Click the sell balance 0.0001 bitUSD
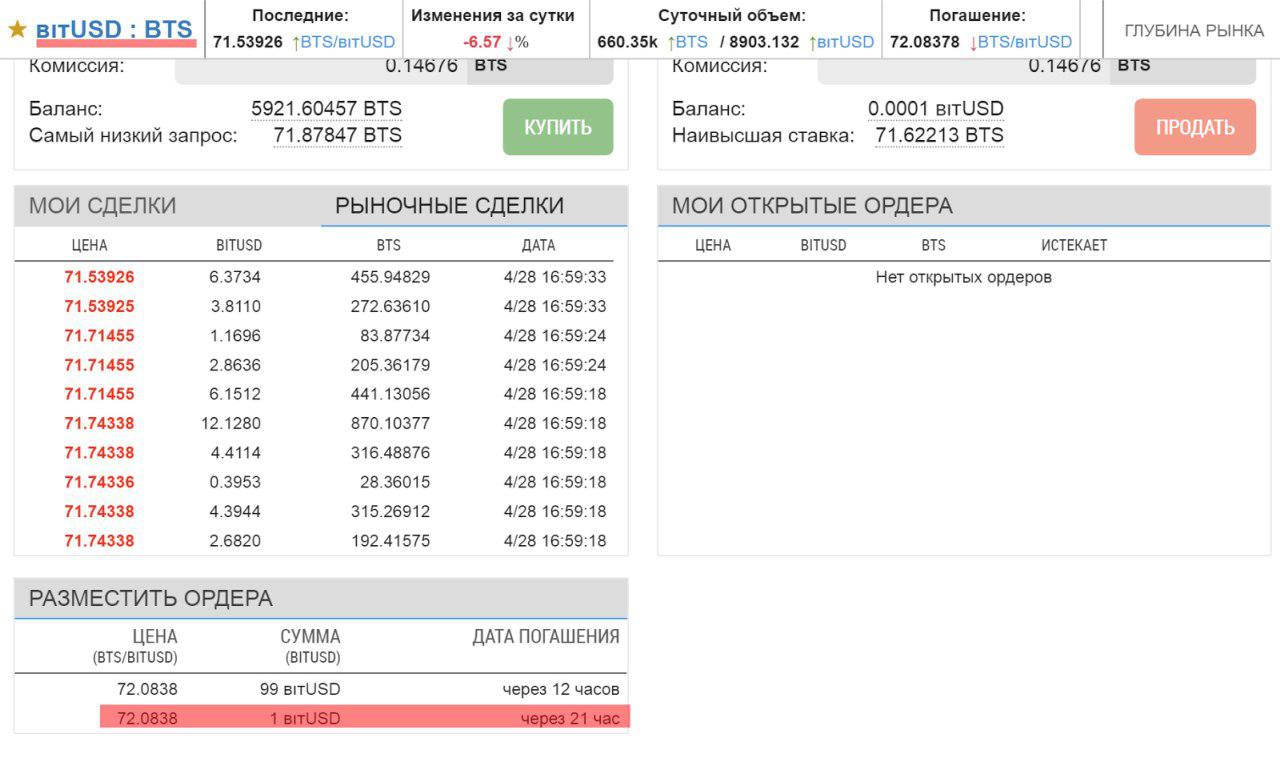 point(936,109)
